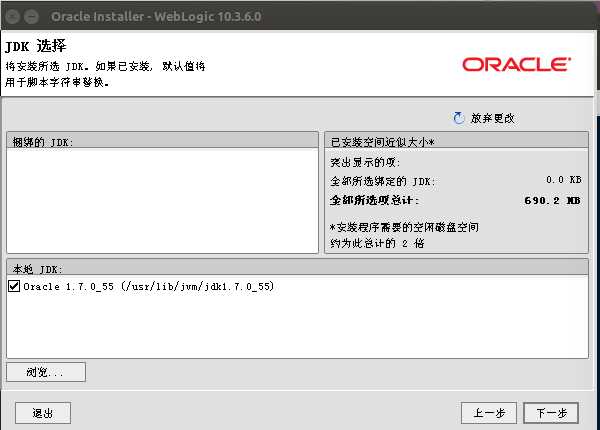Click the JDK 选择 page title
Image resolution: width=600 pixels, height=430 pixels.
point(36,46)
